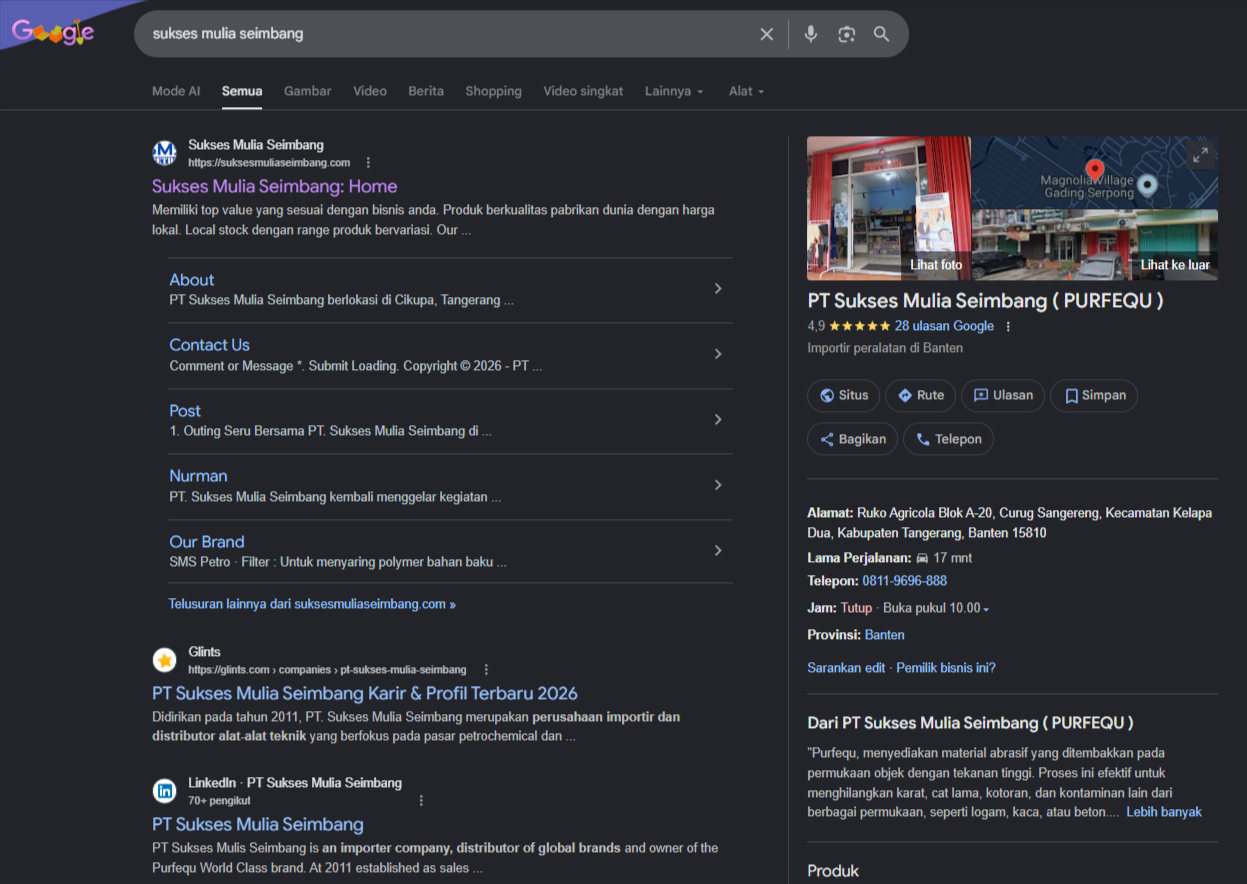Select the Produk section heading
Viewport: 1247px width, 884px height.
pos(833,871)
